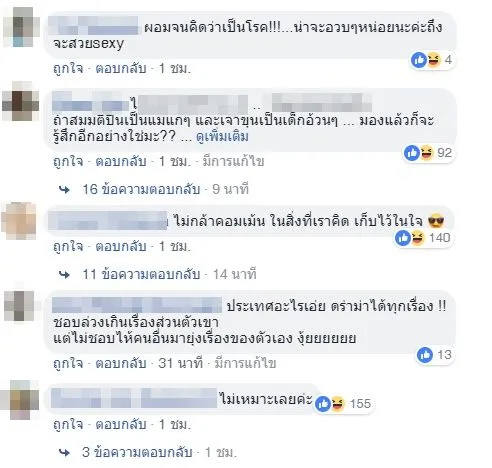Click the reply arrow icon next to 3 ข้อความตอบกลับ
The image size is (492, 468).
[x=64, y=453]
